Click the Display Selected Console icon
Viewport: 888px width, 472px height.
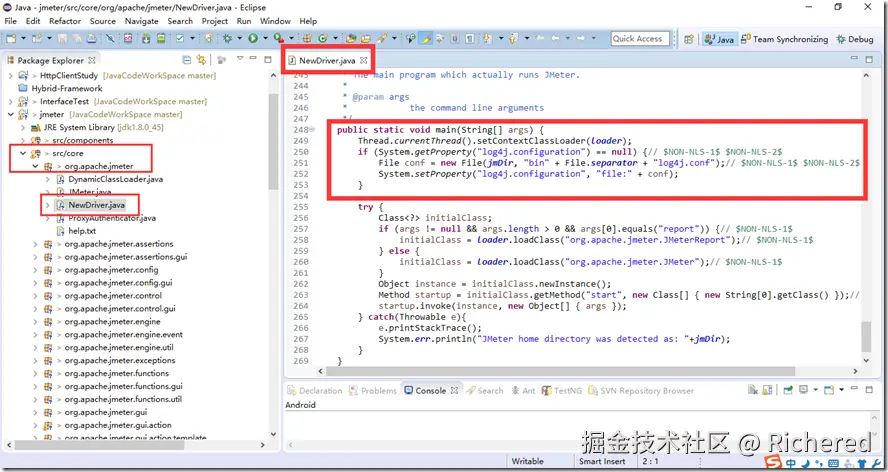point(804,390)
